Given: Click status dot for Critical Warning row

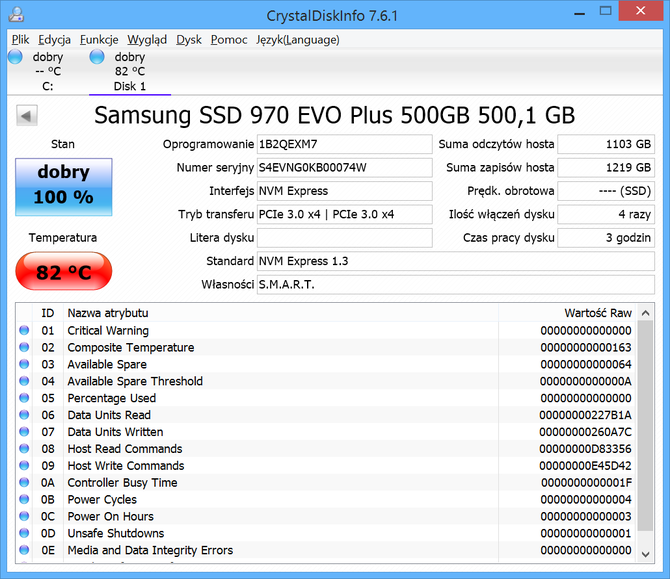Looking at the screenshot, I should pos(24,330).
